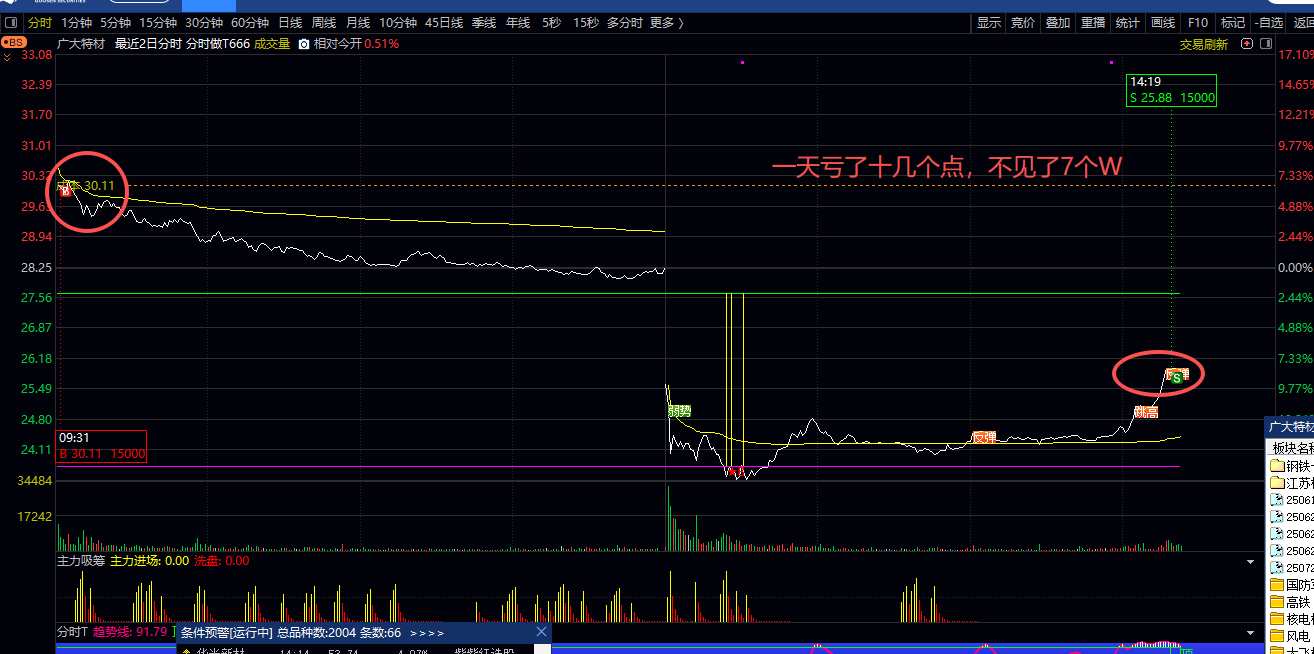The height and width of the screenshot is (654, 1314).
Task: Select the 分时 period tab
Action: click(x=39, y=22)
